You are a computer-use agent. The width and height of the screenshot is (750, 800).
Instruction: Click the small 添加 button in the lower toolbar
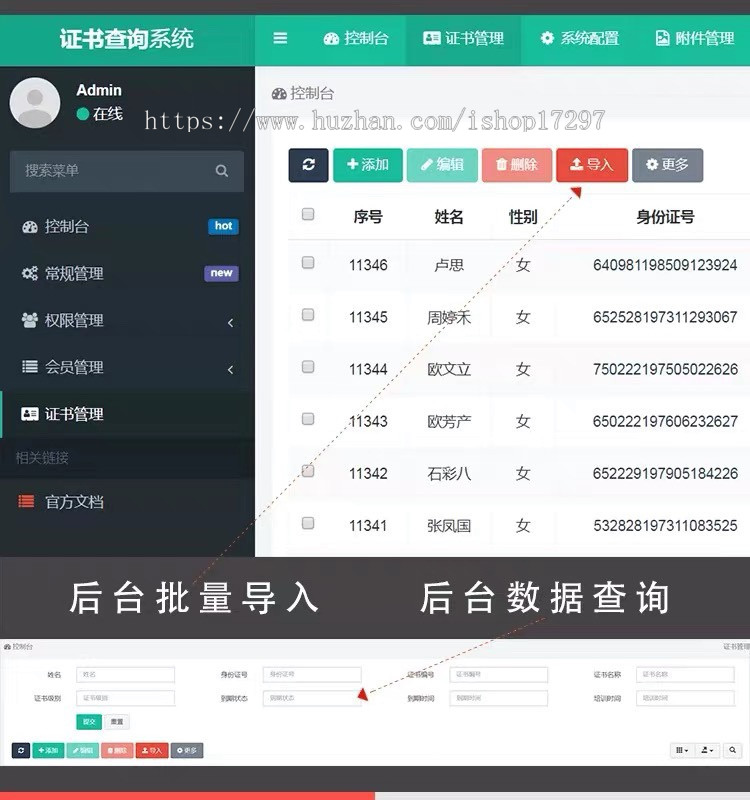tap(48, 751)
